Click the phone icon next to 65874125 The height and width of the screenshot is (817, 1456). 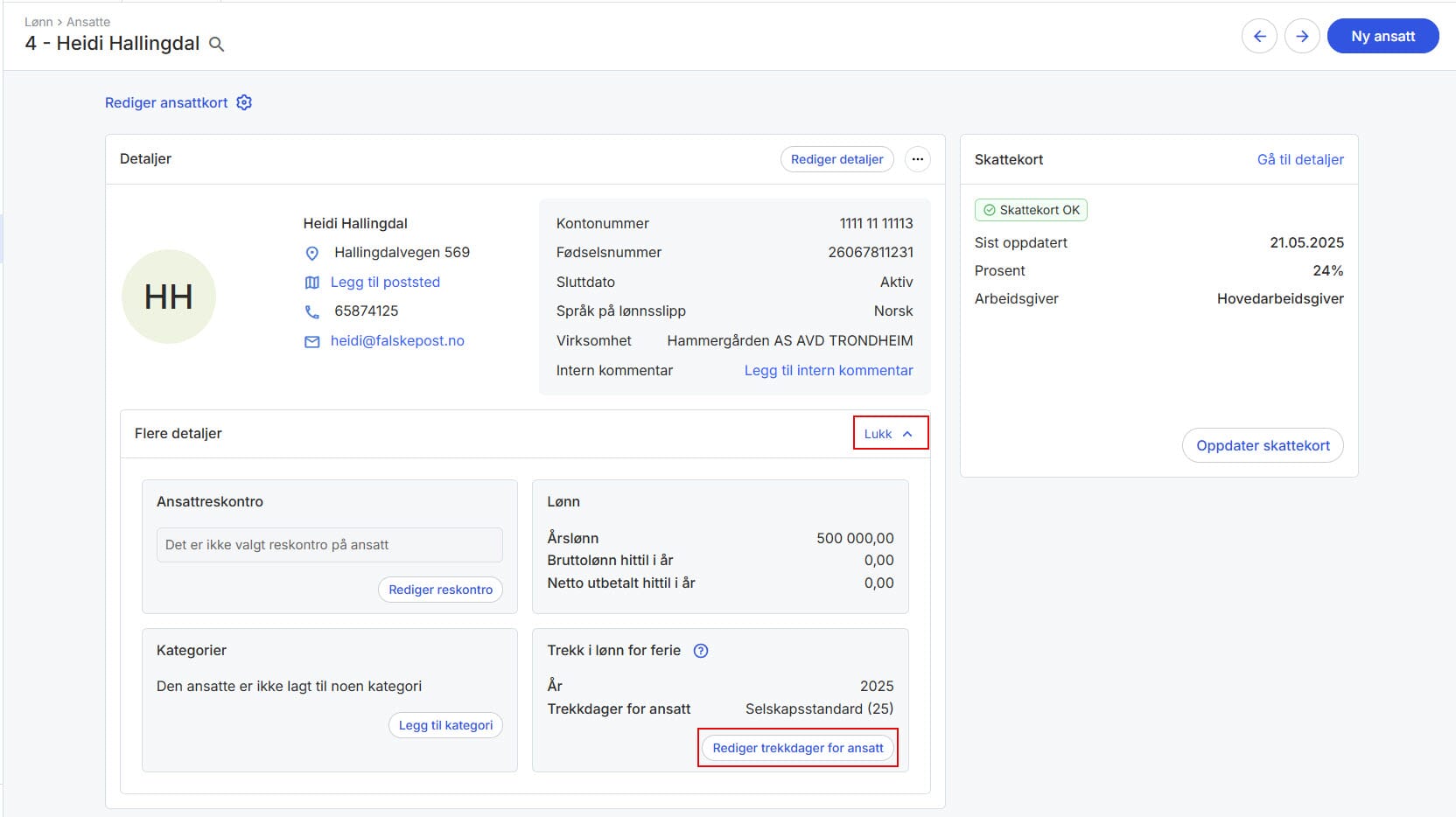coord(311,311)
